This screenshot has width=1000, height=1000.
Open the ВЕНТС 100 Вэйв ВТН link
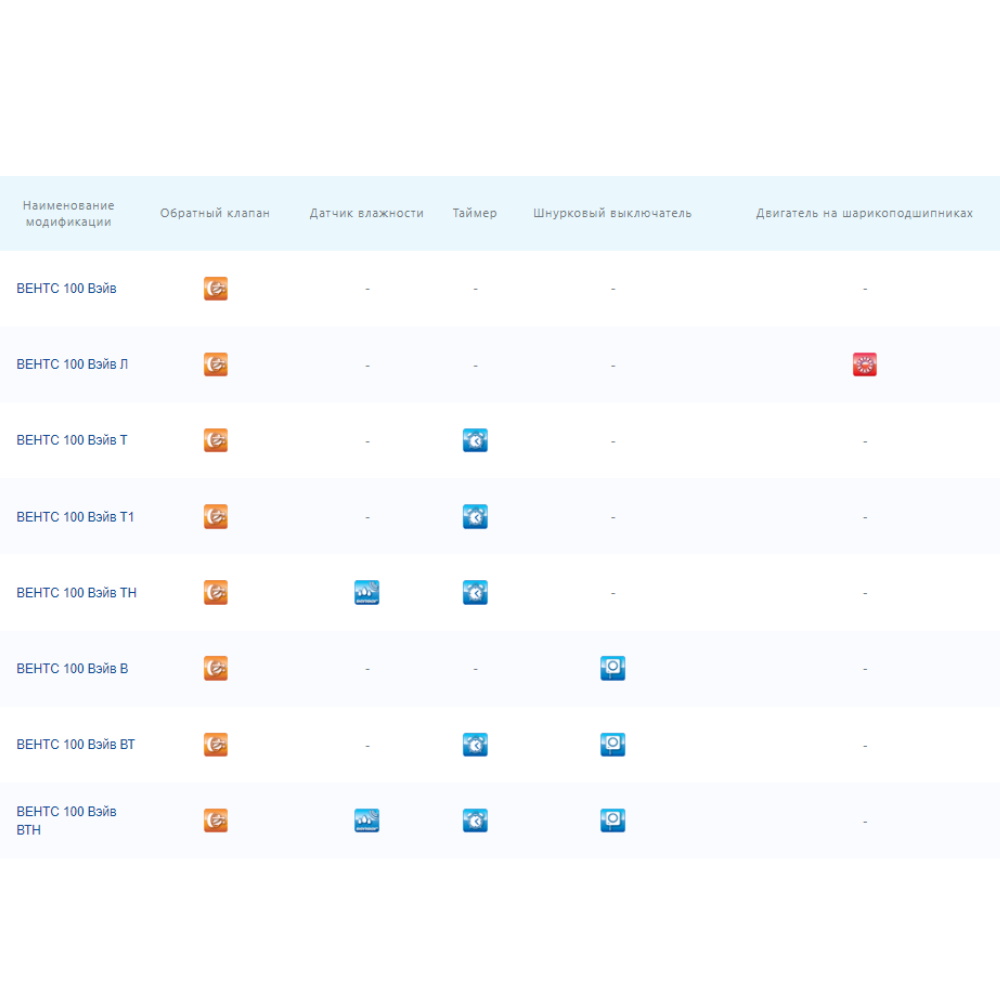66,820
